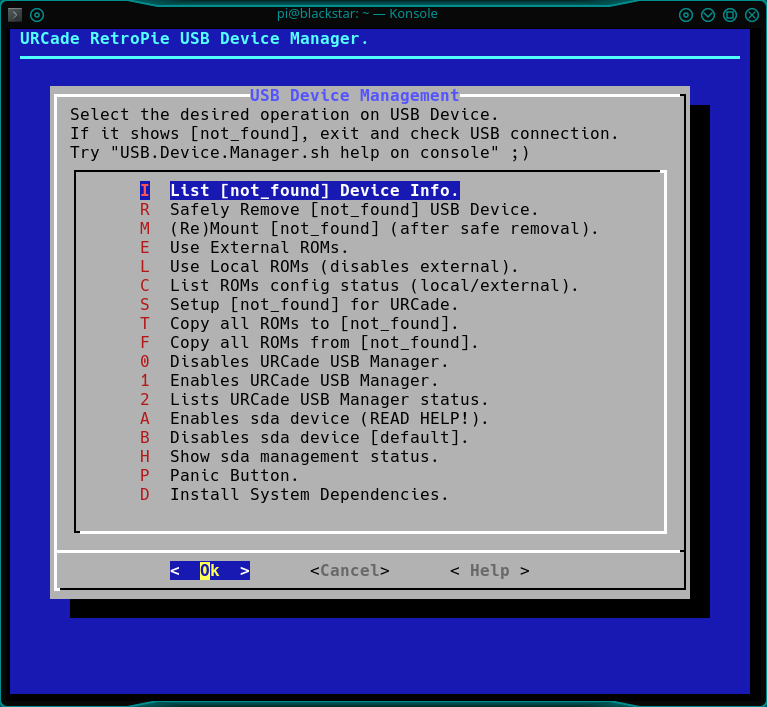Select Safely Remove USB Device option
The width and height of the screenshot is (767, 707).
click(354, 210)
